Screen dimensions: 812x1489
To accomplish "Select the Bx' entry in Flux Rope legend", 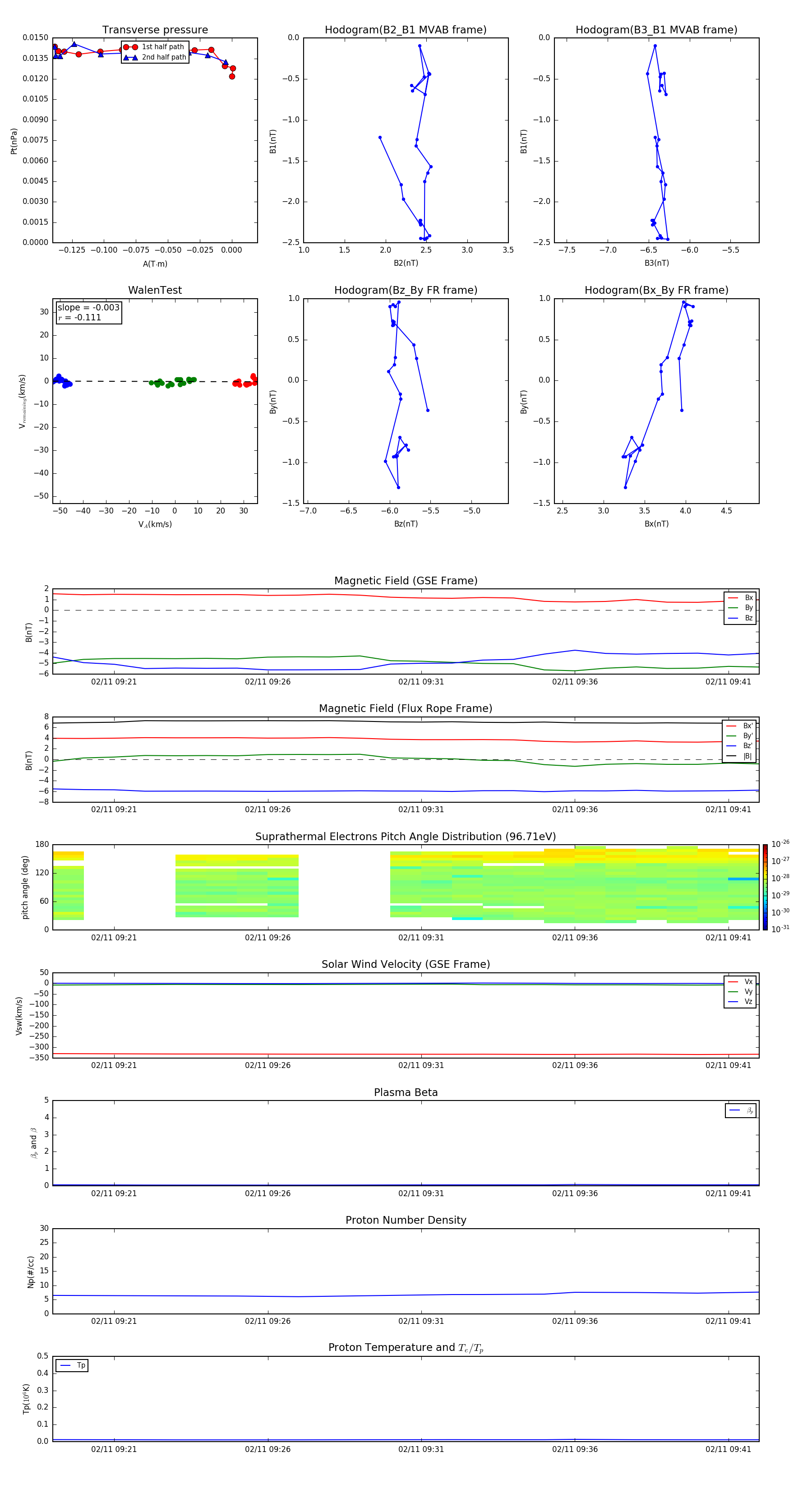I will [x=740, y=726].
